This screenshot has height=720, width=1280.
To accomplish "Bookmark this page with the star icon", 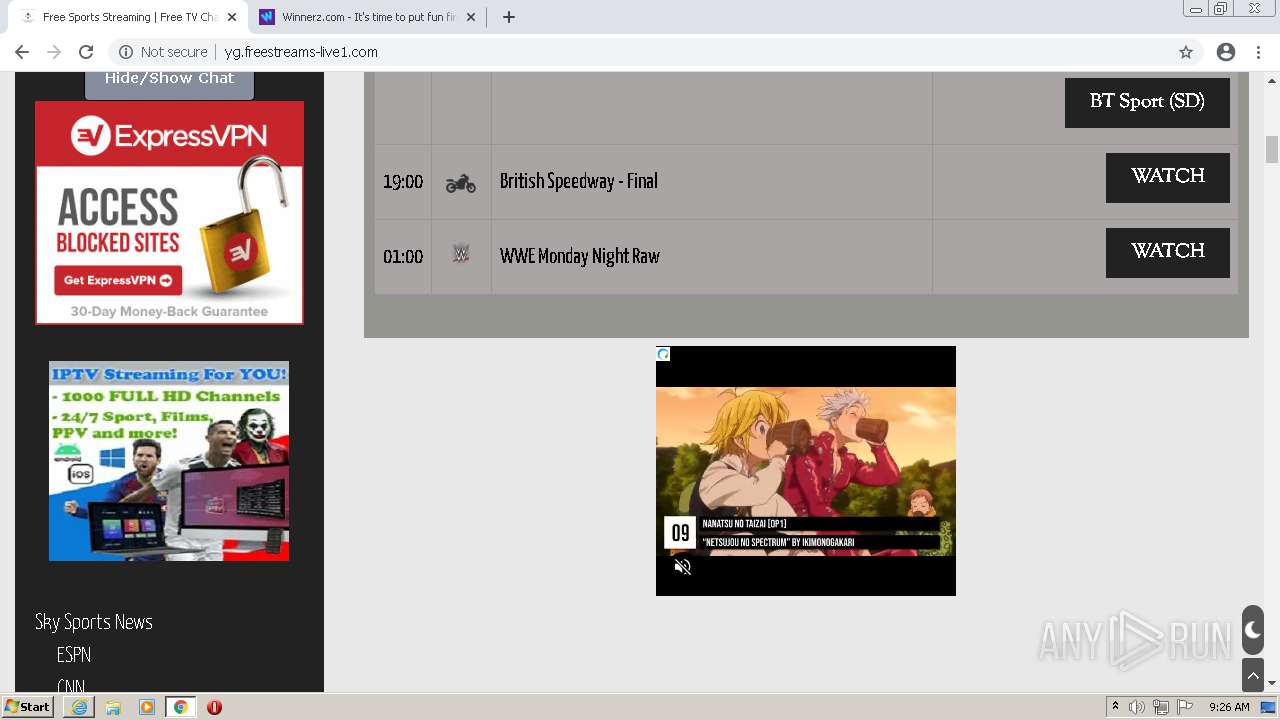I will click(1186, 52).
